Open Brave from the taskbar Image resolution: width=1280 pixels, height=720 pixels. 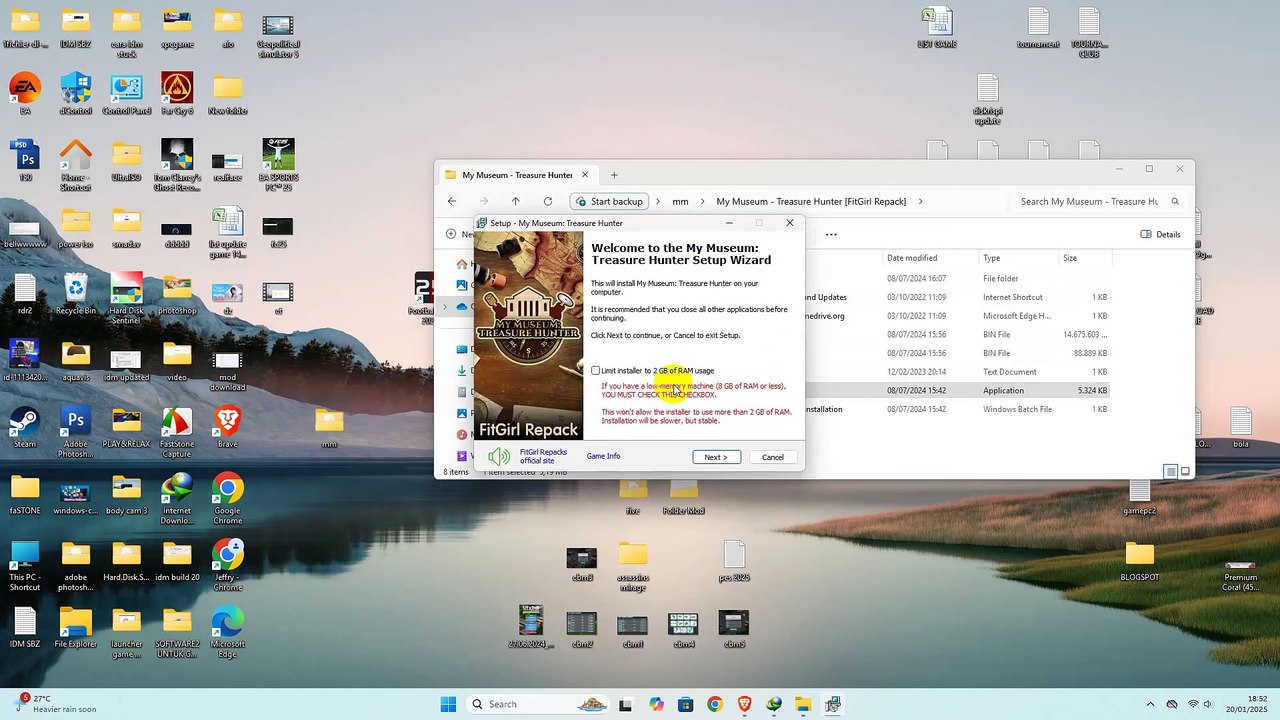coord(744,704)
